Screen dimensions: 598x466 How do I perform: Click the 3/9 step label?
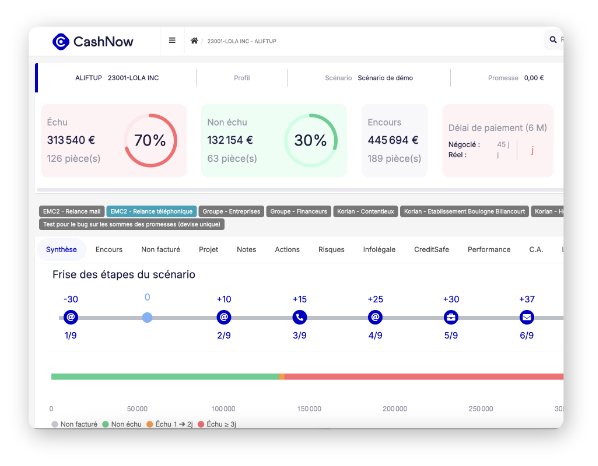click(299, 335)
